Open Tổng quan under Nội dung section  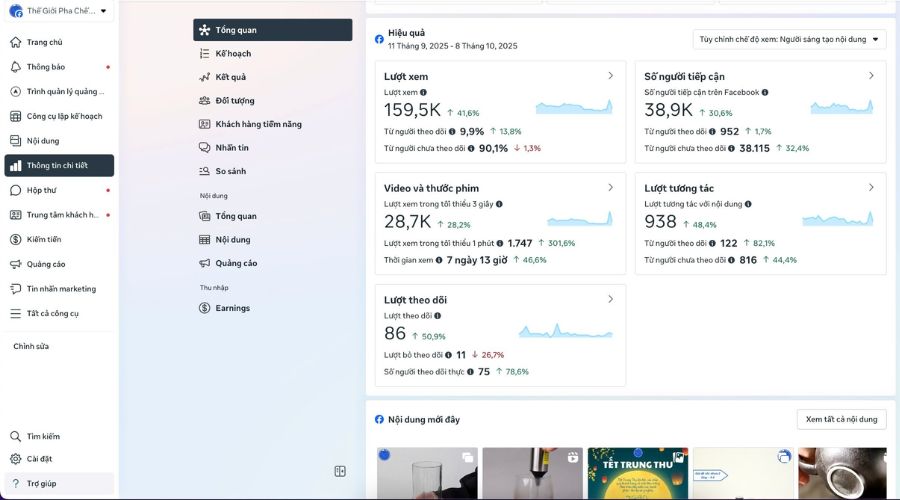[273, 216]
